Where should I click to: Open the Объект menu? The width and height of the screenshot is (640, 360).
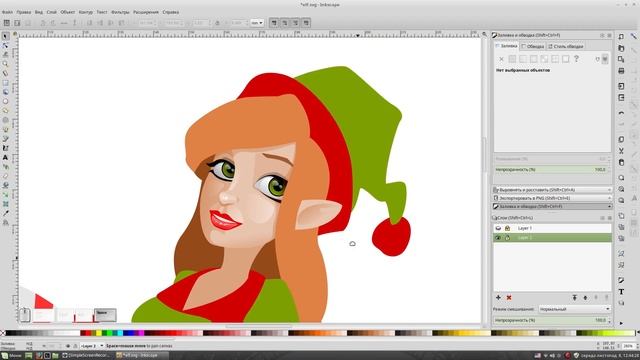(x=67, y=12)
